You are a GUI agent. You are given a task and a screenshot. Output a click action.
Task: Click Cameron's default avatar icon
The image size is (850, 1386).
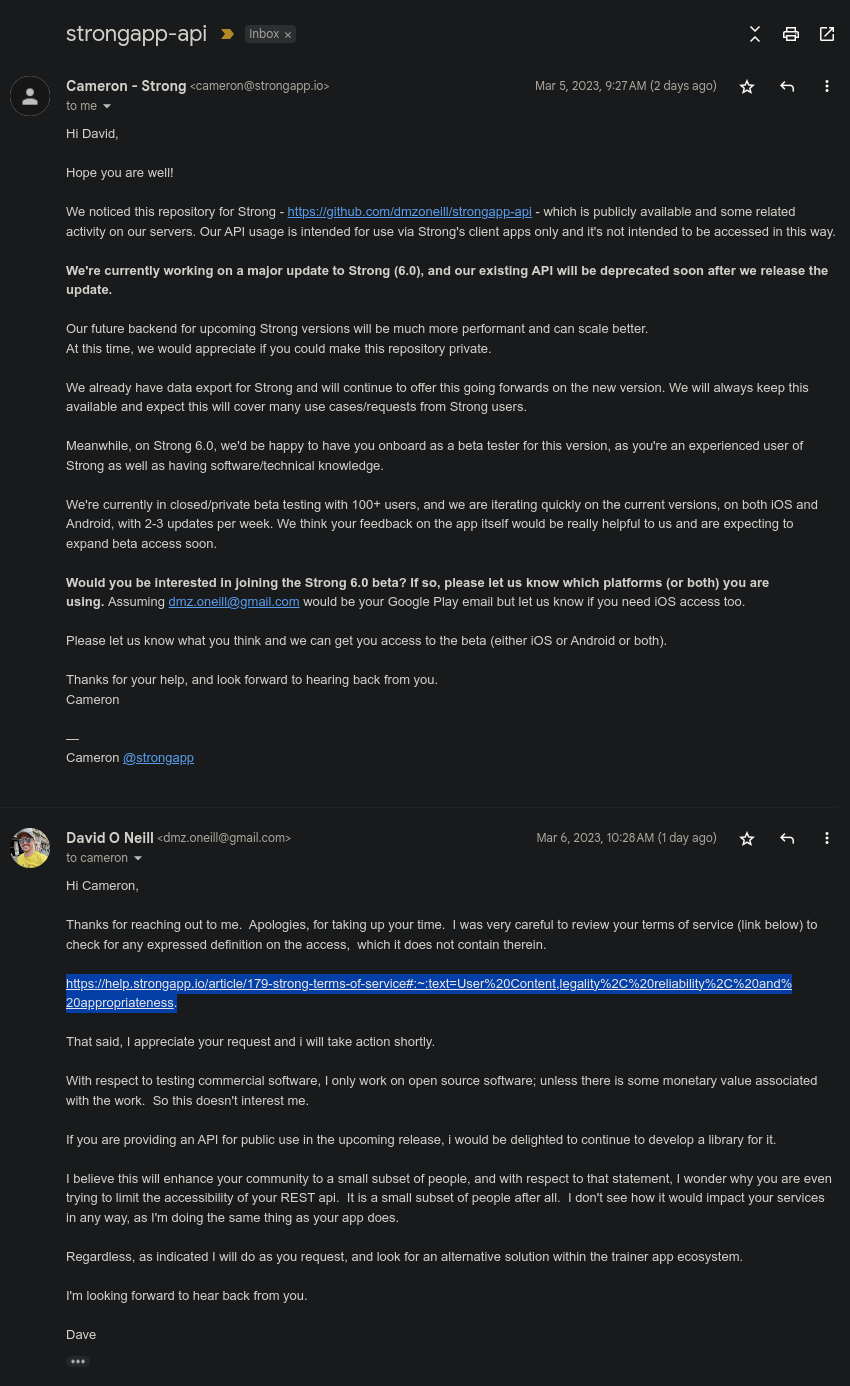30,96
